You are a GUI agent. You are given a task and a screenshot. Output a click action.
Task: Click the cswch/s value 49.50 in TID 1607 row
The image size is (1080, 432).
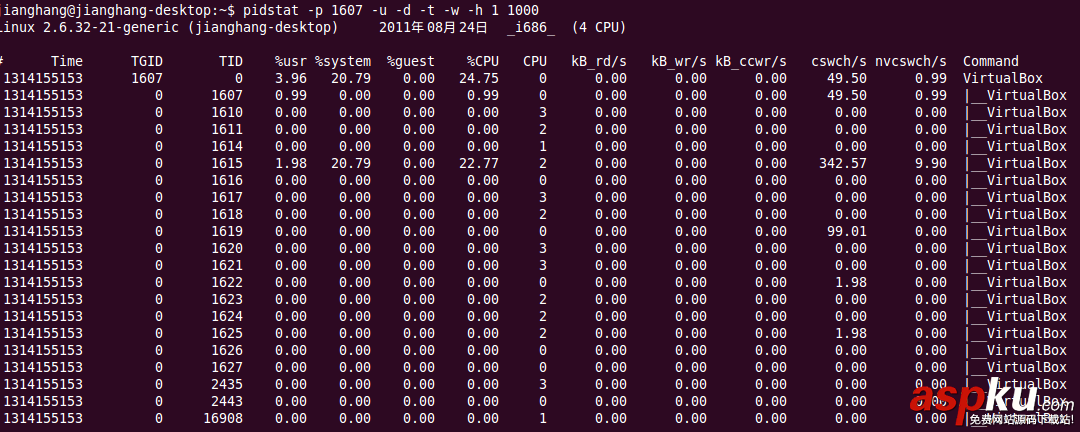(847, 95)
